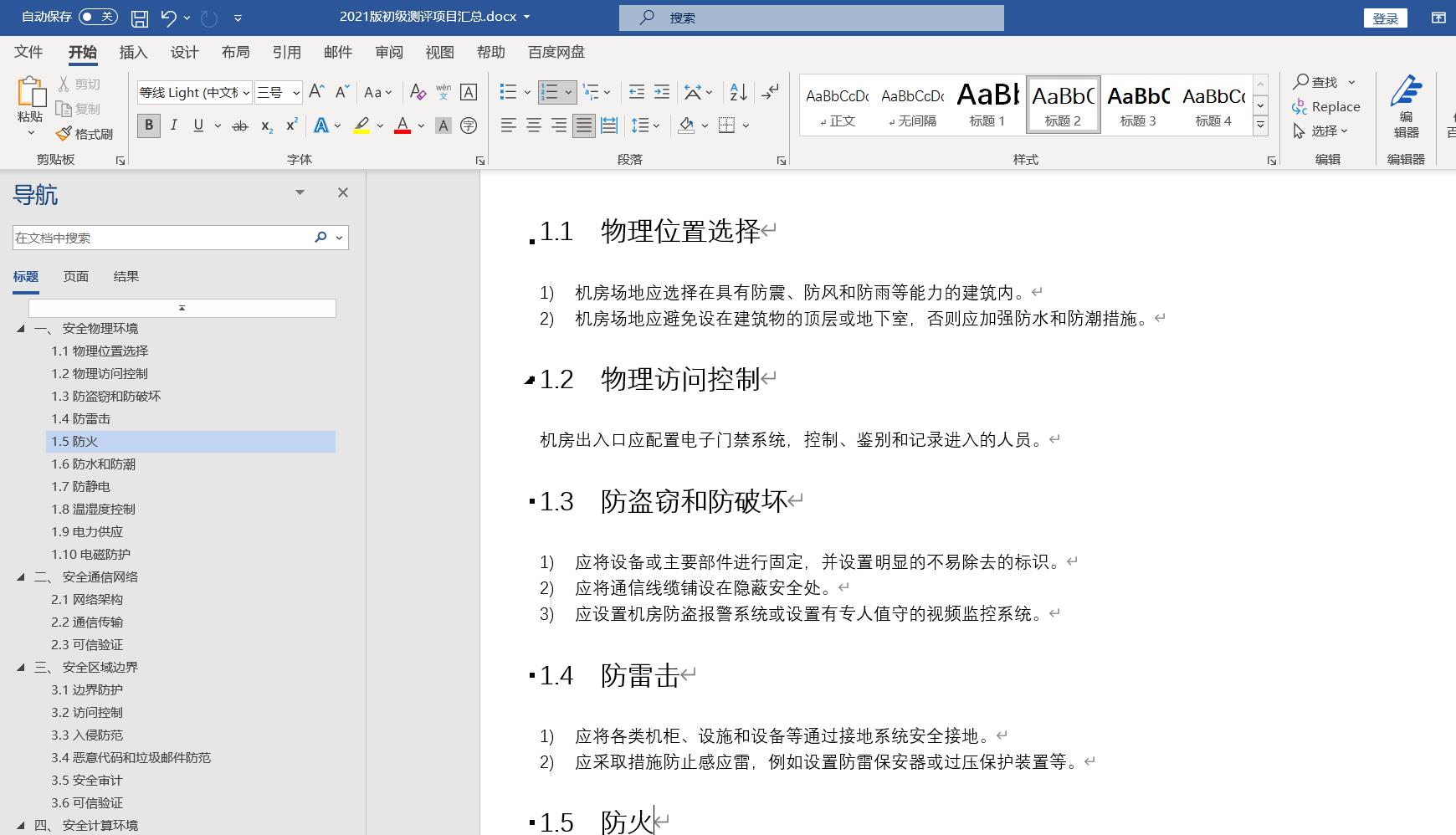Shrink font size with smaller A icon
Image resolution: width=1456 pixels, height=835 pixels.
341,92
